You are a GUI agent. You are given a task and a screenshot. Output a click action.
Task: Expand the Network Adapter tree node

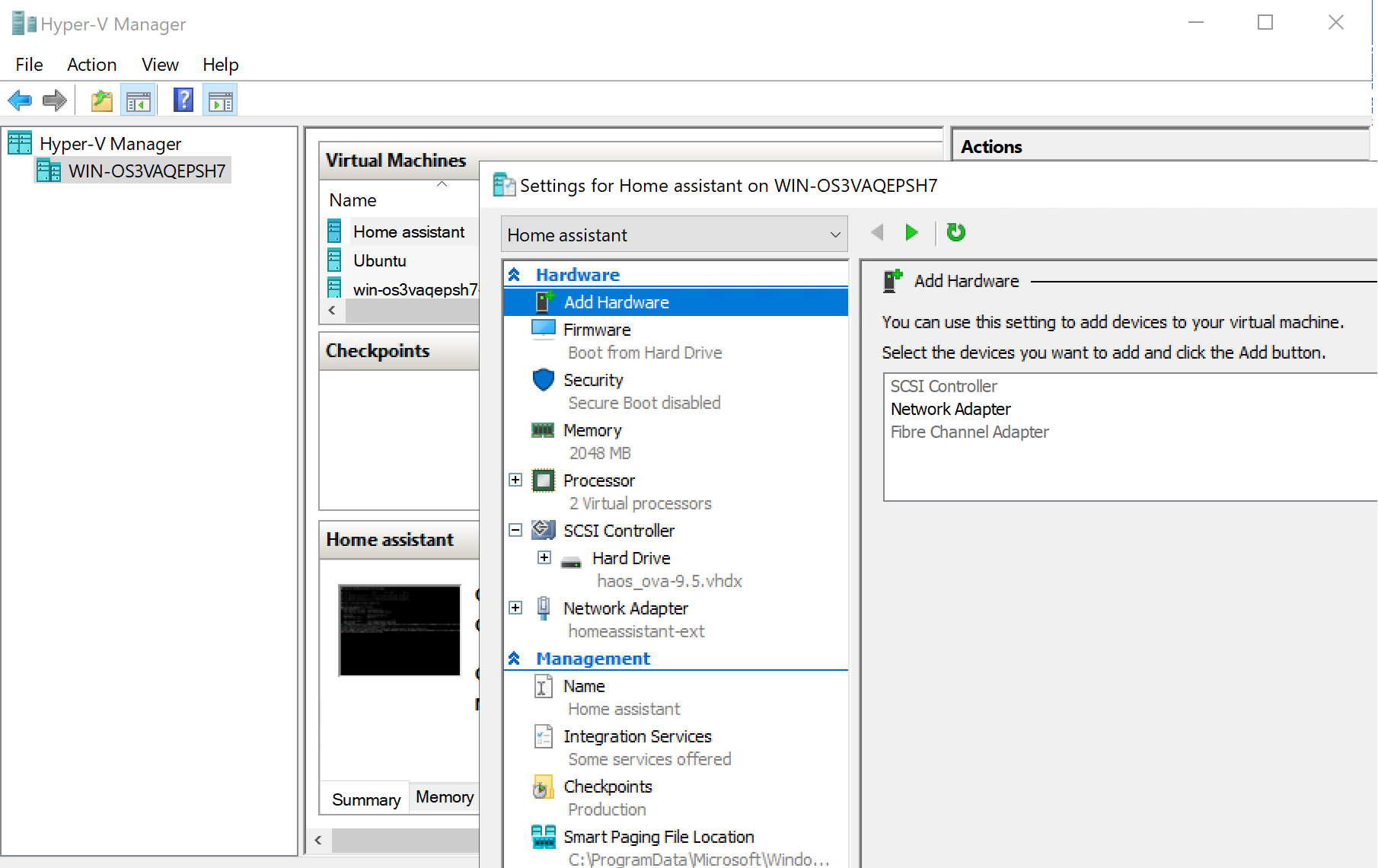point(515,608)
